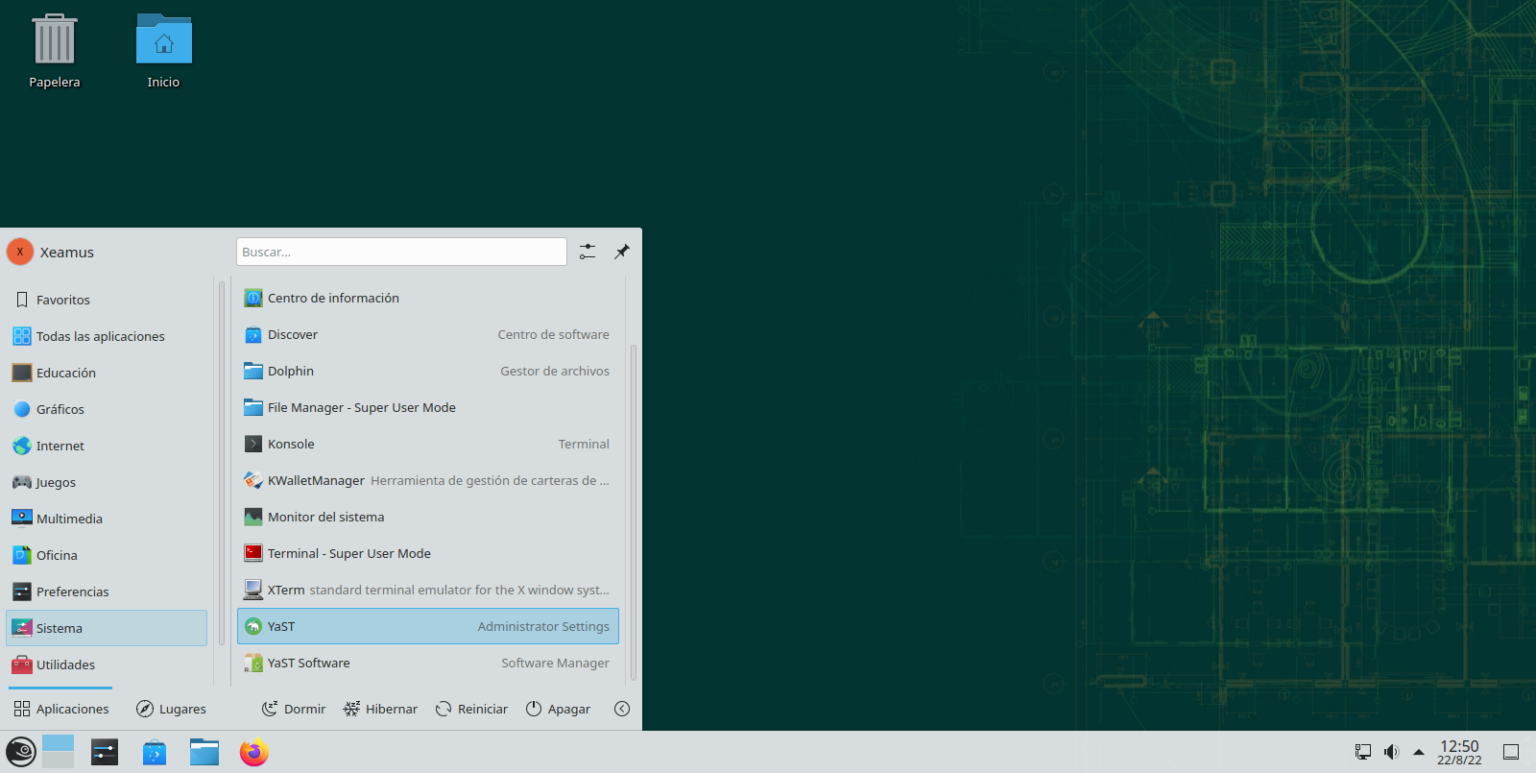Toggle sort options with the sliders icon
The width and height of the screenshot is (1536, 773).
click(x=587, y=251)
